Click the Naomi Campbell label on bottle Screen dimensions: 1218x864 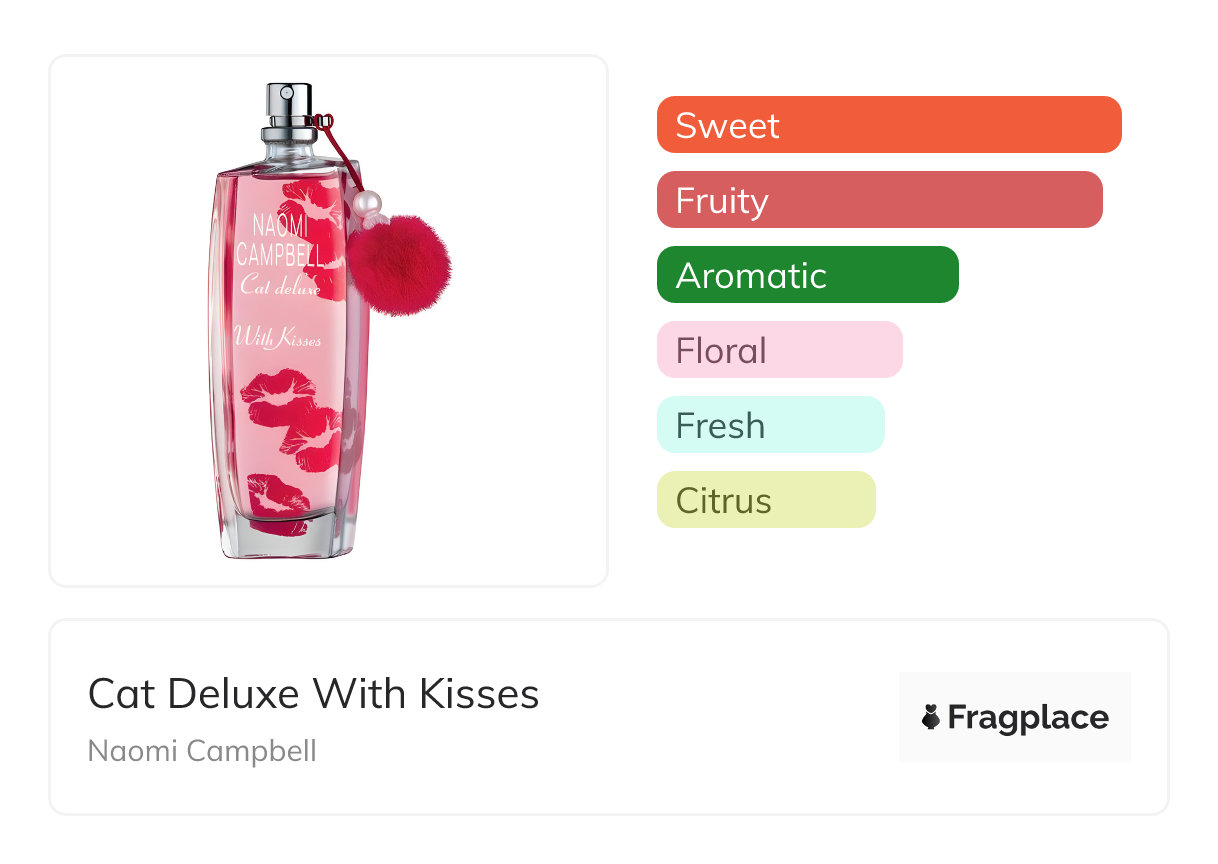(278, 240)
